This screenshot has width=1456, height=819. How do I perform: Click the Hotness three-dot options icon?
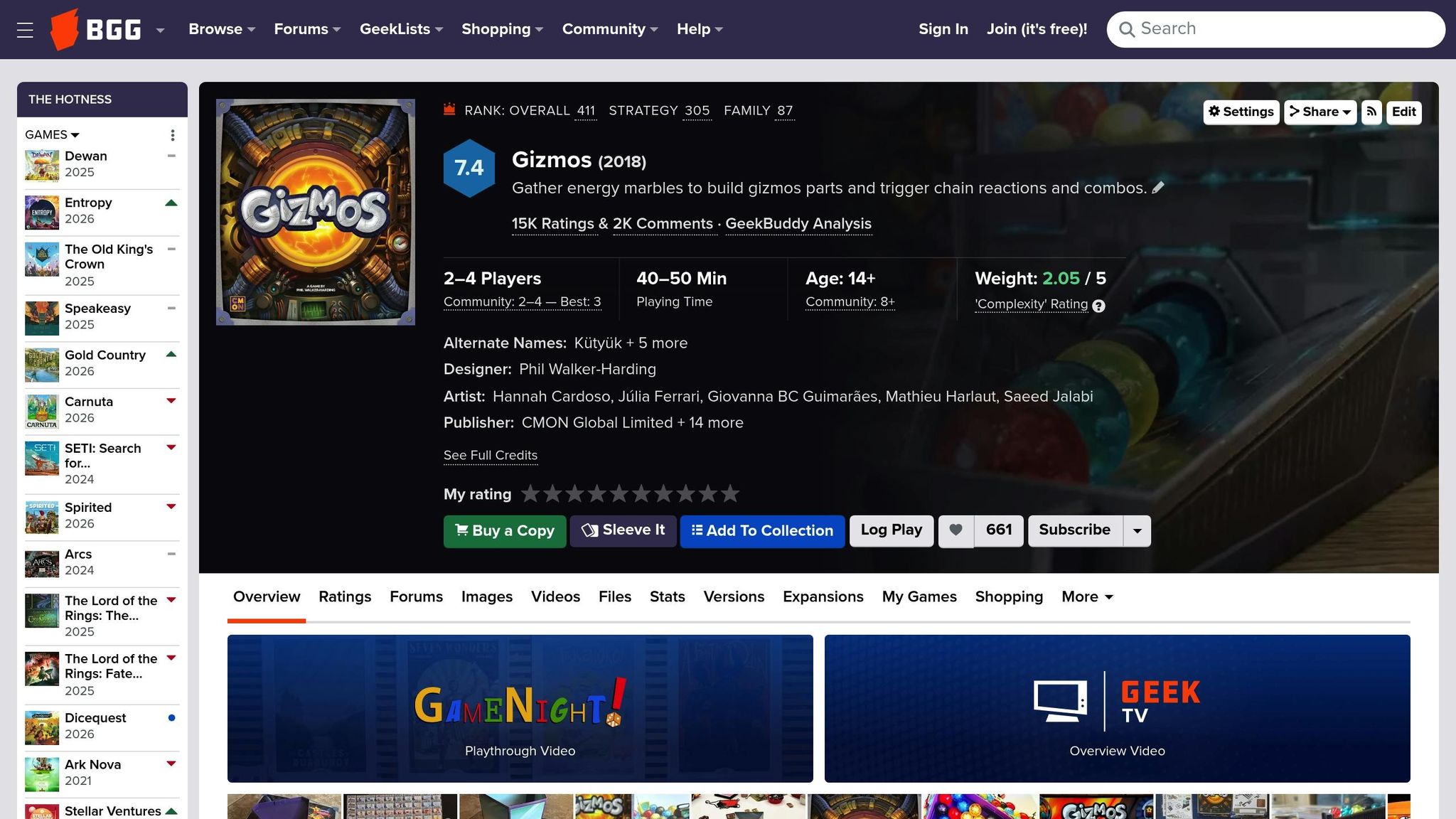pos(172,135)
